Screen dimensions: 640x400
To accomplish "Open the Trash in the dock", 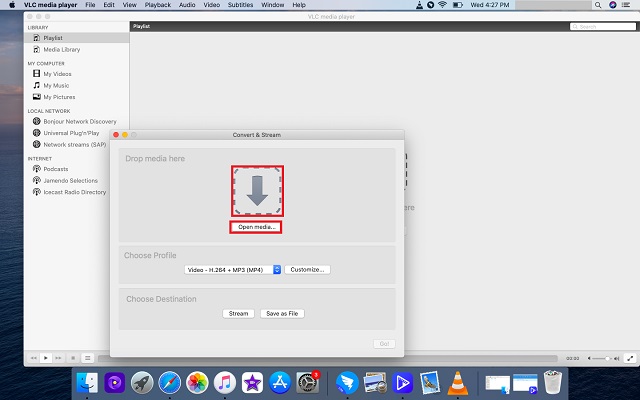I will coord(553,382).
